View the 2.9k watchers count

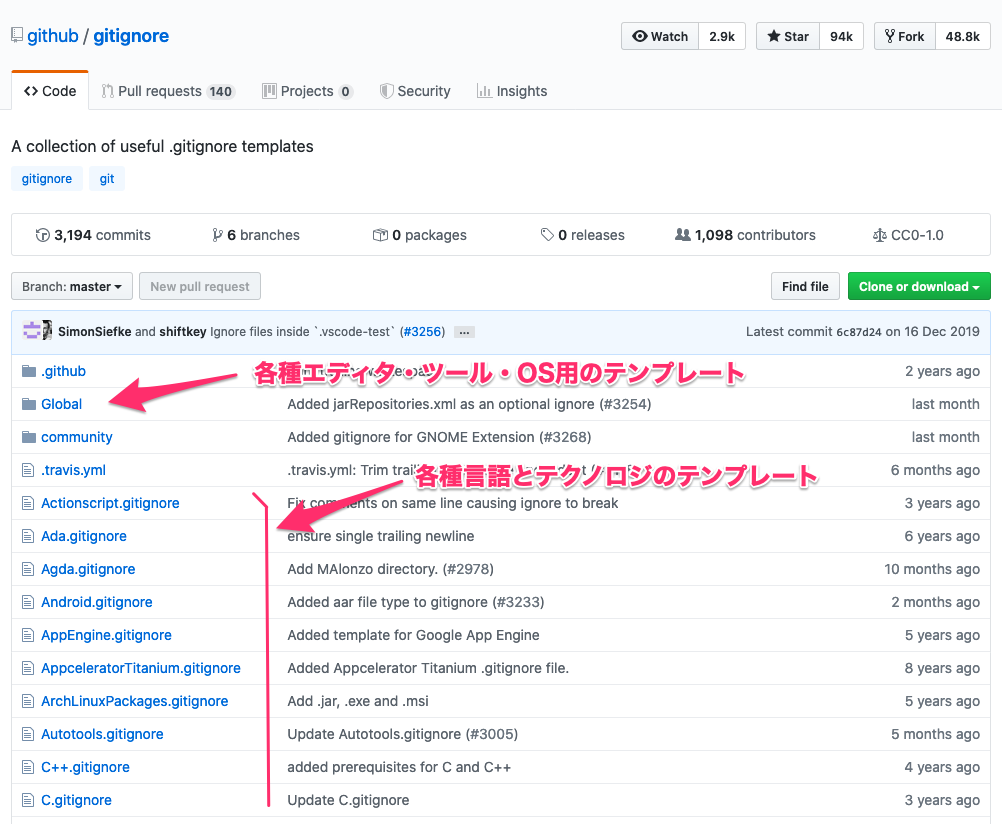click(722, 36)
